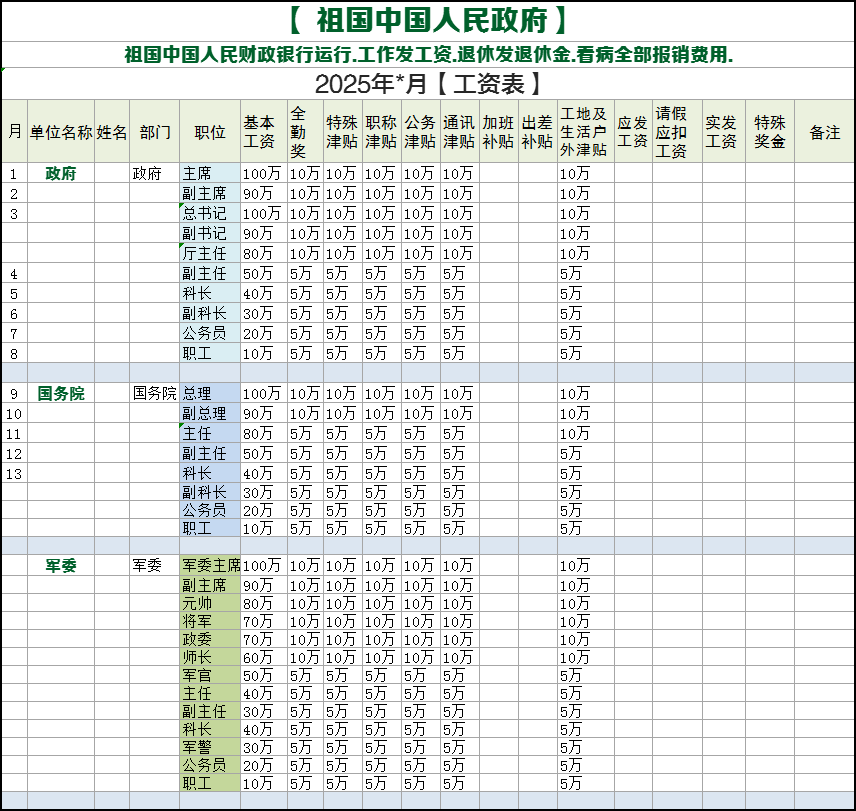The width and height of the screenshot is (856, 811).
Task: Click the 国务院 department cell
Action: point(154,393)
